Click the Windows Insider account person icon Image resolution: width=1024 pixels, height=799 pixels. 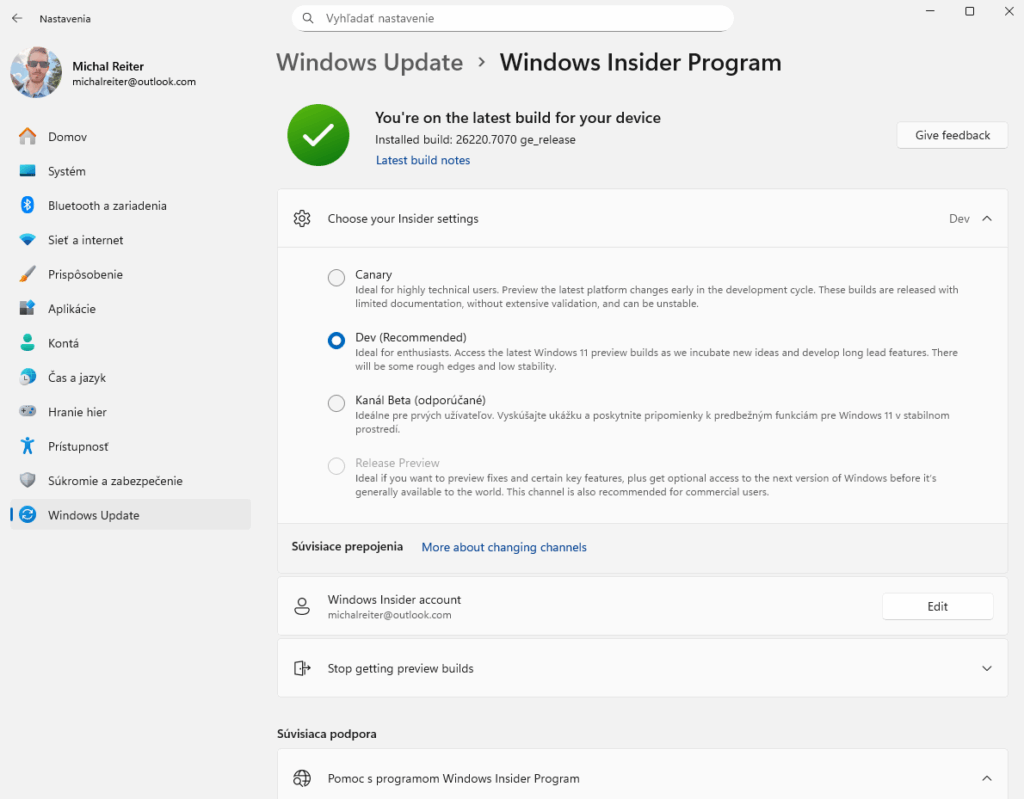click(x=302, y=605)
